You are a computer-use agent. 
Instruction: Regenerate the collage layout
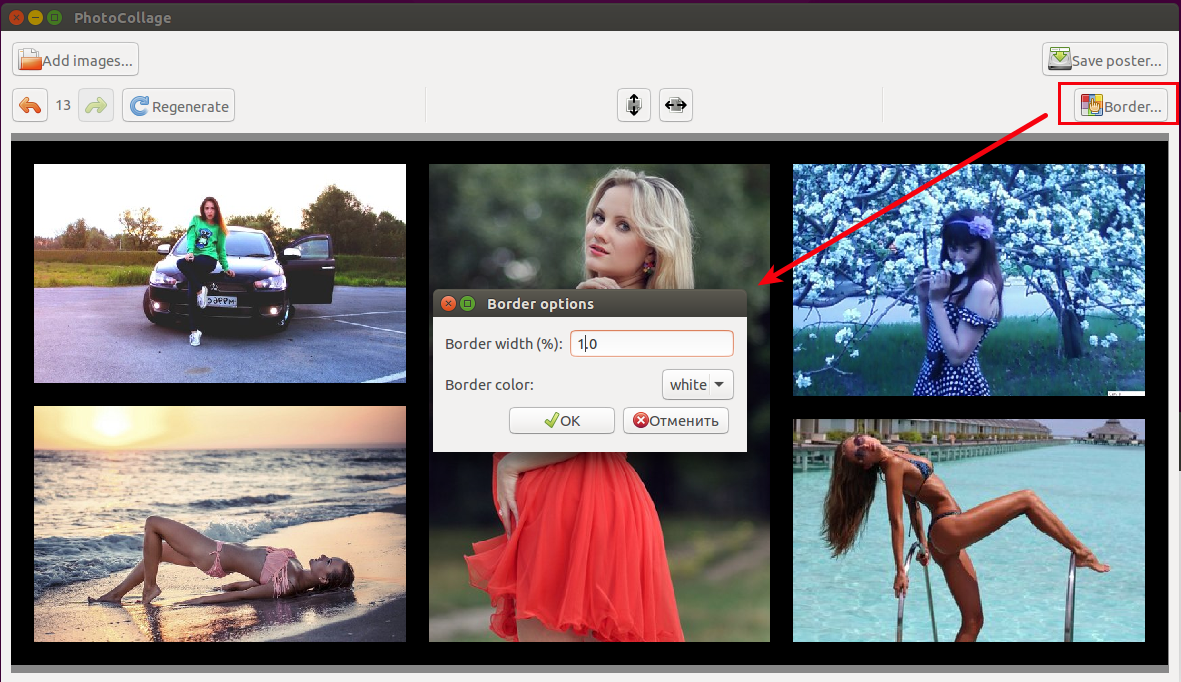179,106
